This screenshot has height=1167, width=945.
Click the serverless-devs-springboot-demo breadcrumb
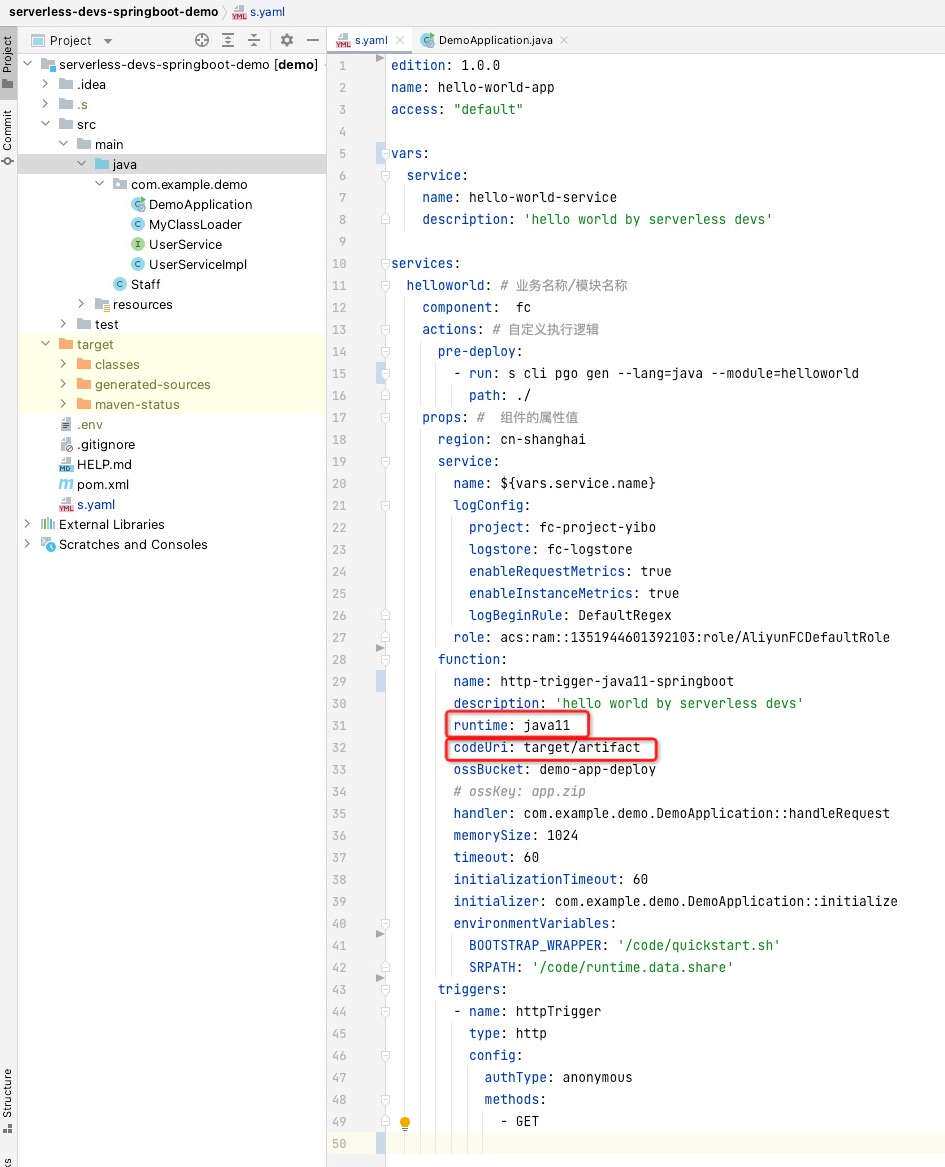click(113, 11)
